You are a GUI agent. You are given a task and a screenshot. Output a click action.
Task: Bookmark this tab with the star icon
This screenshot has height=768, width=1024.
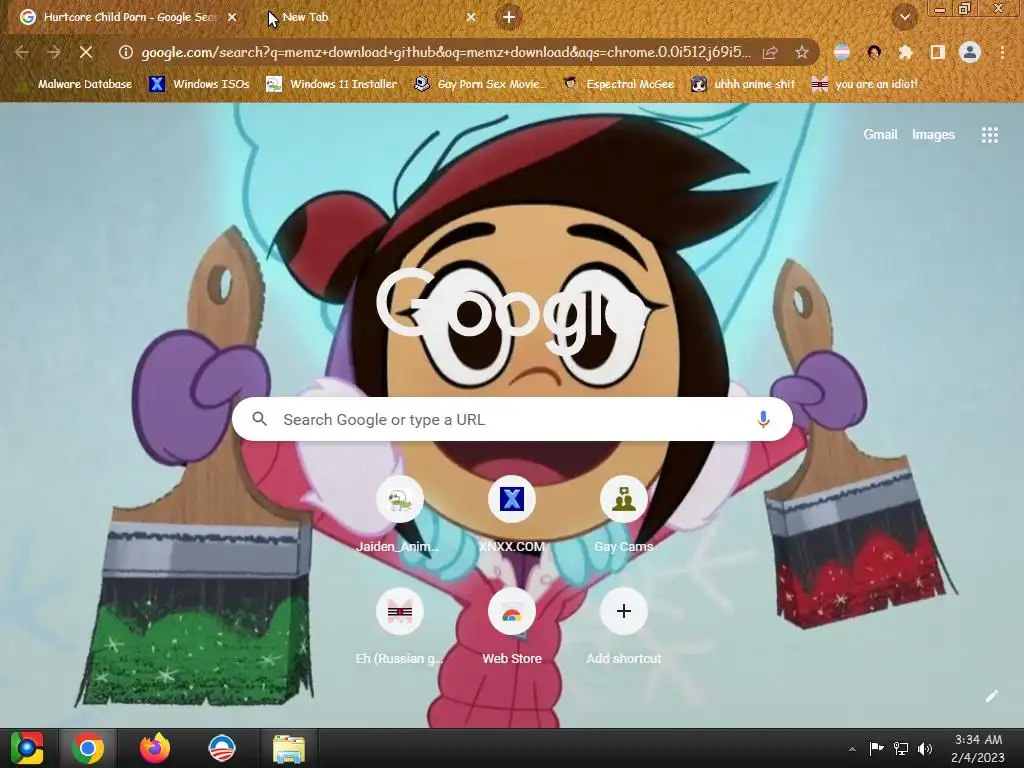(x=801, y=52)
